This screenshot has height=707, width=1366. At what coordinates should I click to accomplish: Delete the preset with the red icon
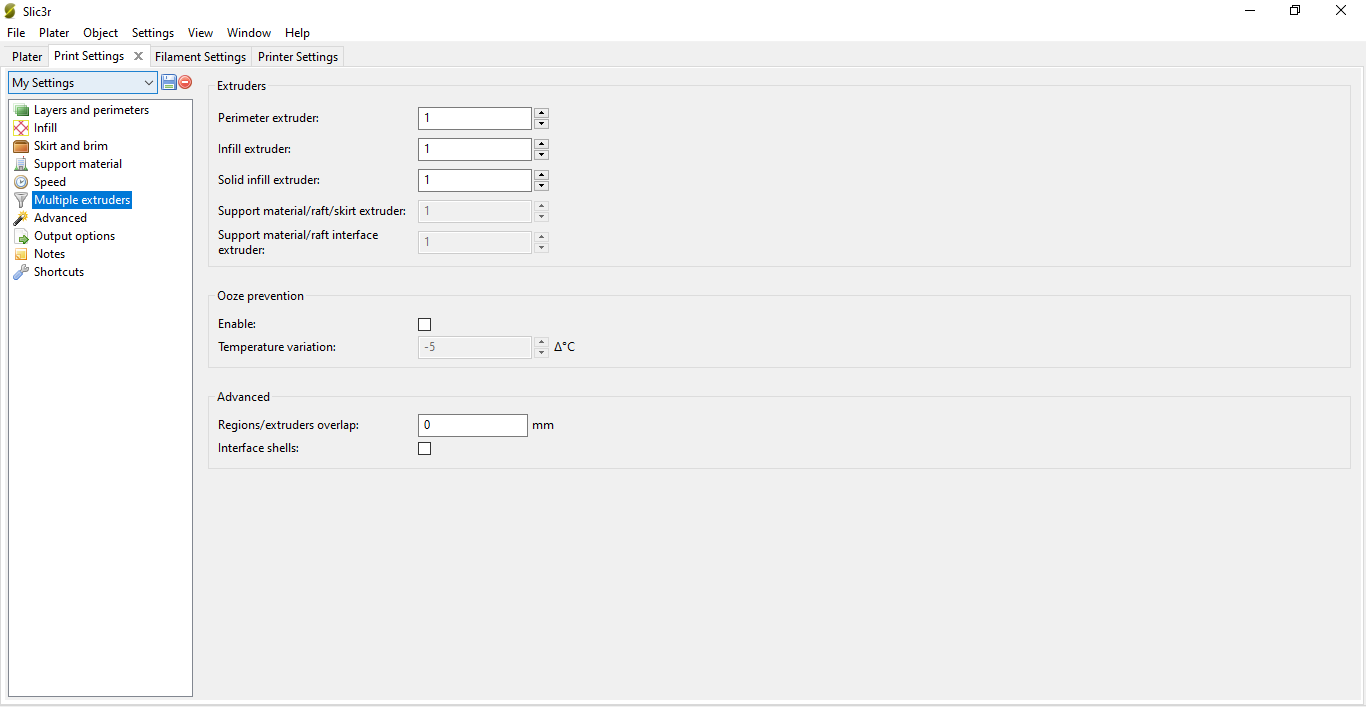pyautogui.click(x=185, y=82)
